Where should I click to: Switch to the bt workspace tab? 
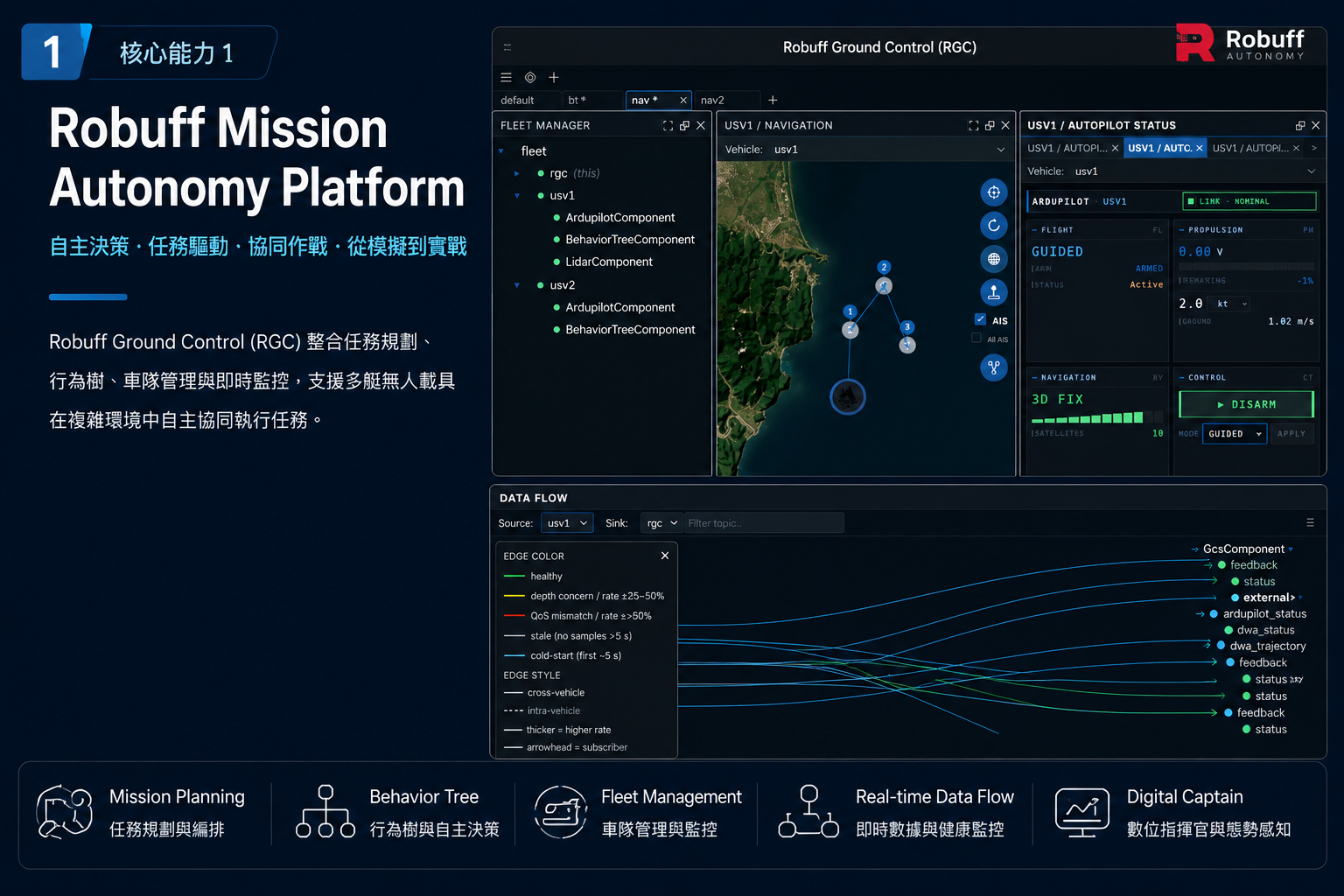[577, 101]
